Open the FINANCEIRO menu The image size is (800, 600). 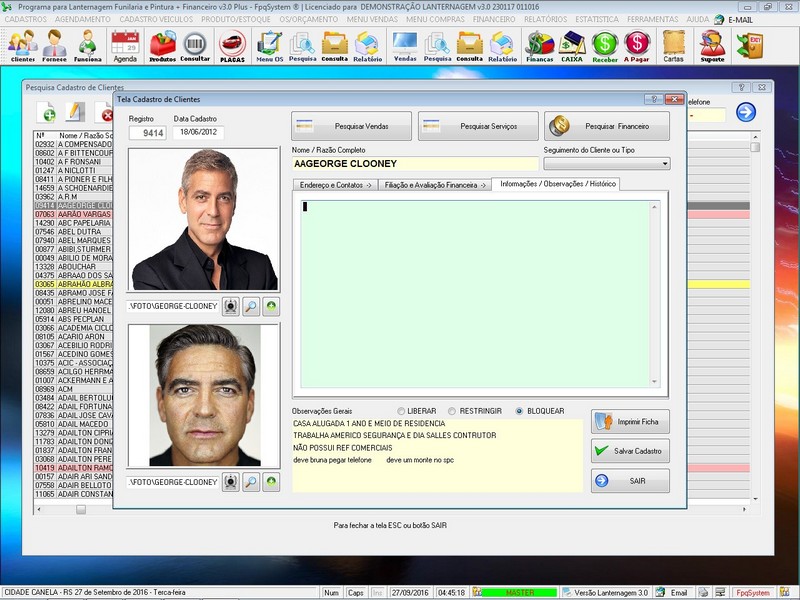(494, 19)
